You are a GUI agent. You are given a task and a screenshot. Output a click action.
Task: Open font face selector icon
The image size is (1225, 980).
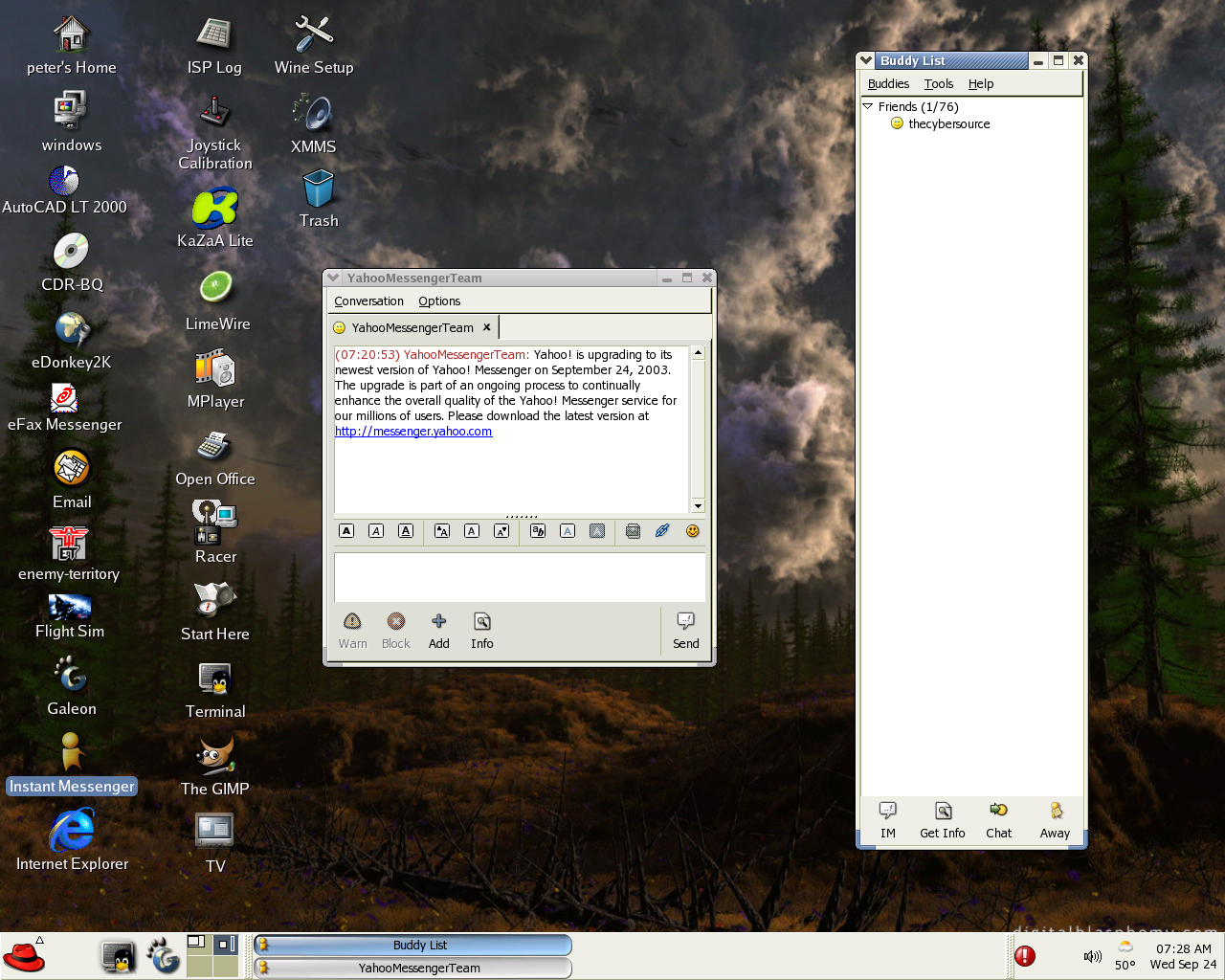tap(538, 531)
